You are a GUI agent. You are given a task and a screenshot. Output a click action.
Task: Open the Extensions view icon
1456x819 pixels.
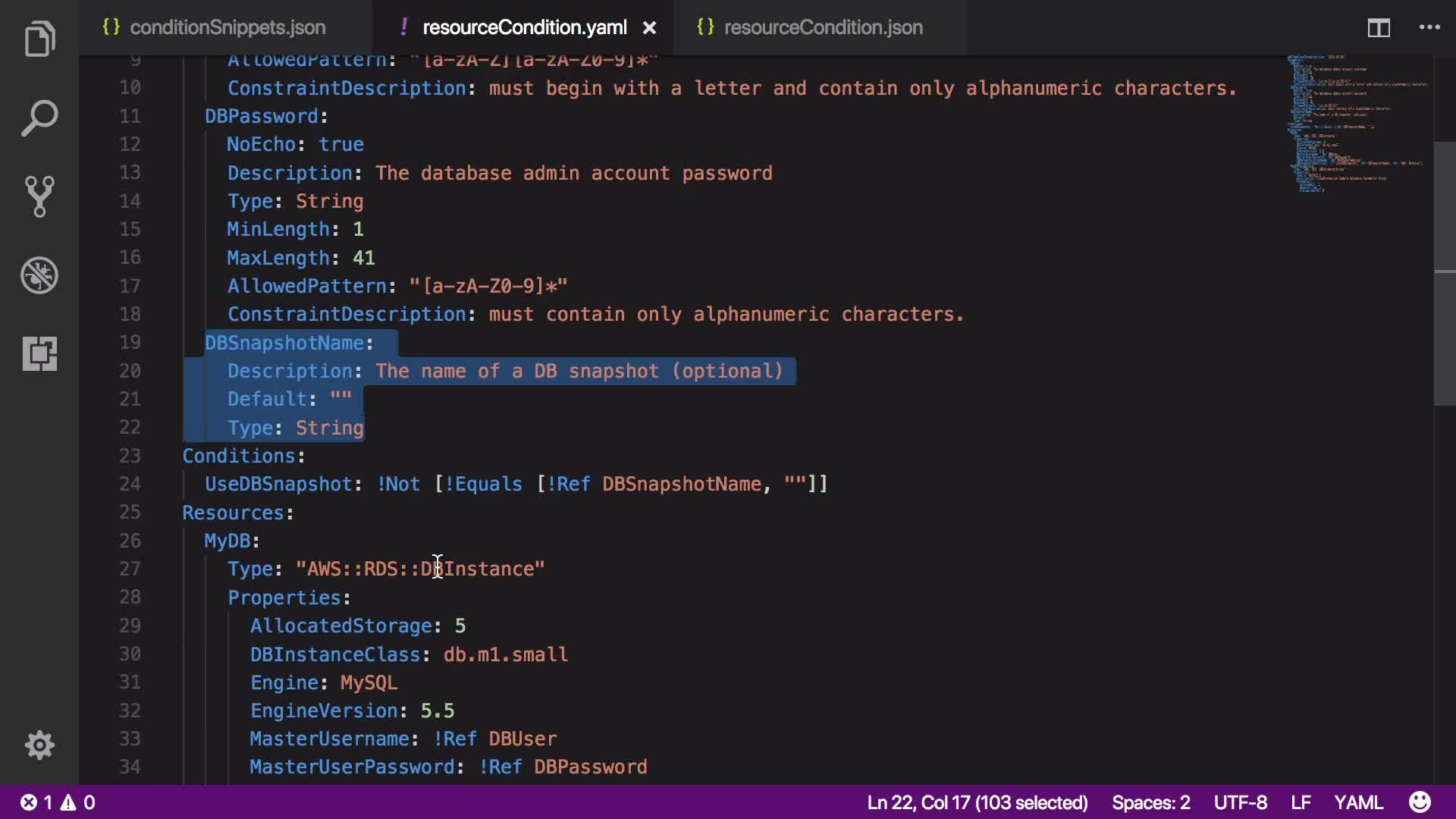(39, 353)
